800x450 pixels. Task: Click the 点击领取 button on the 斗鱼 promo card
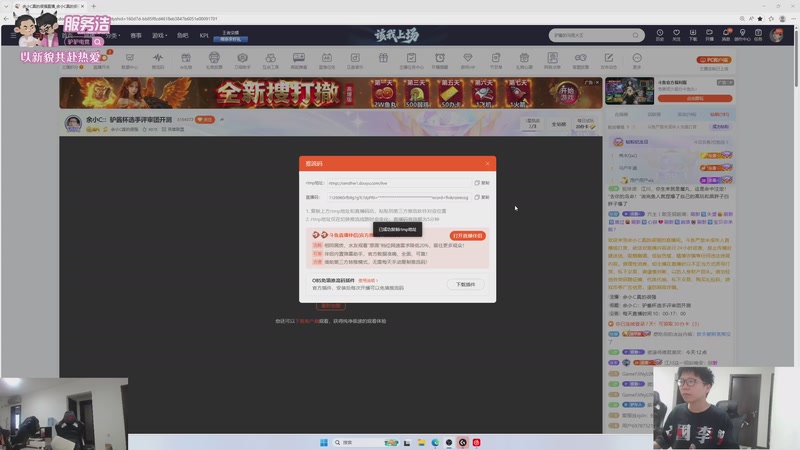(695, 98)
